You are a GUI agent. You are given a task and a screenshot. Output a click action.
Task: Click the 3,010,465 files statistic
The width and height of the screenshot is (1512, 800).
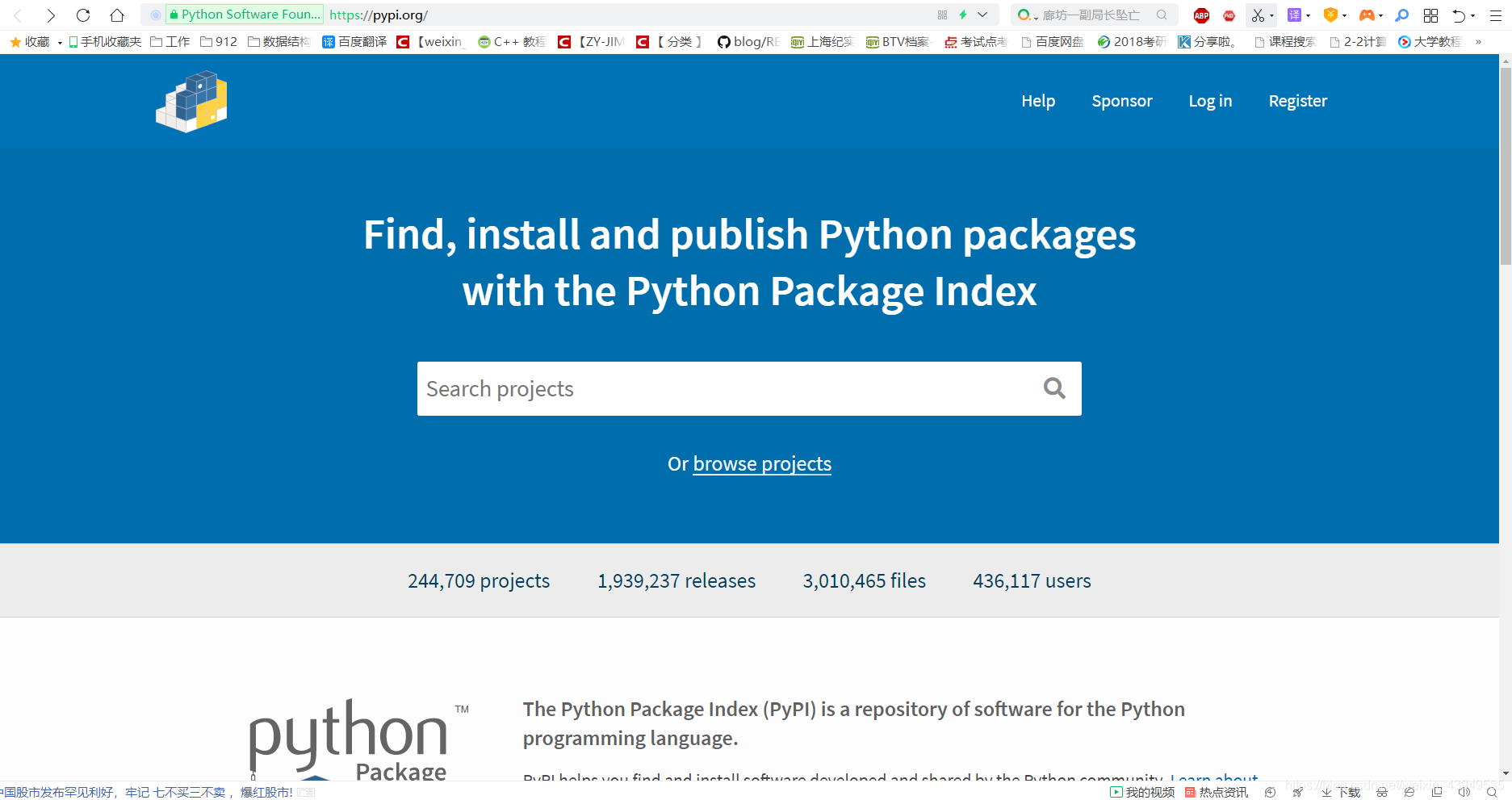point(864,581)
